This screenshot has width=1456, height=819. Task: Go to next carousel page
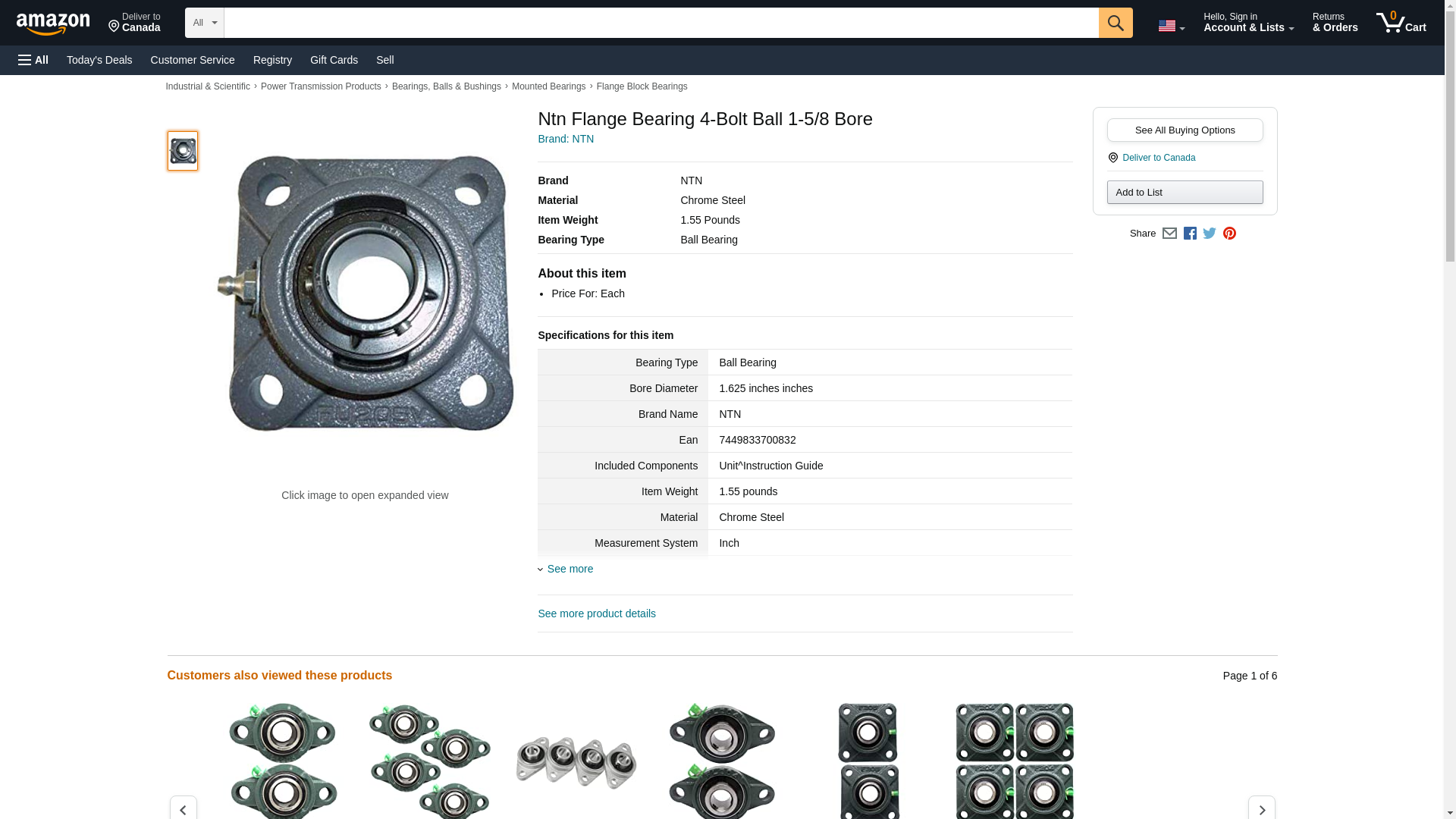(x=1261, y=809)
